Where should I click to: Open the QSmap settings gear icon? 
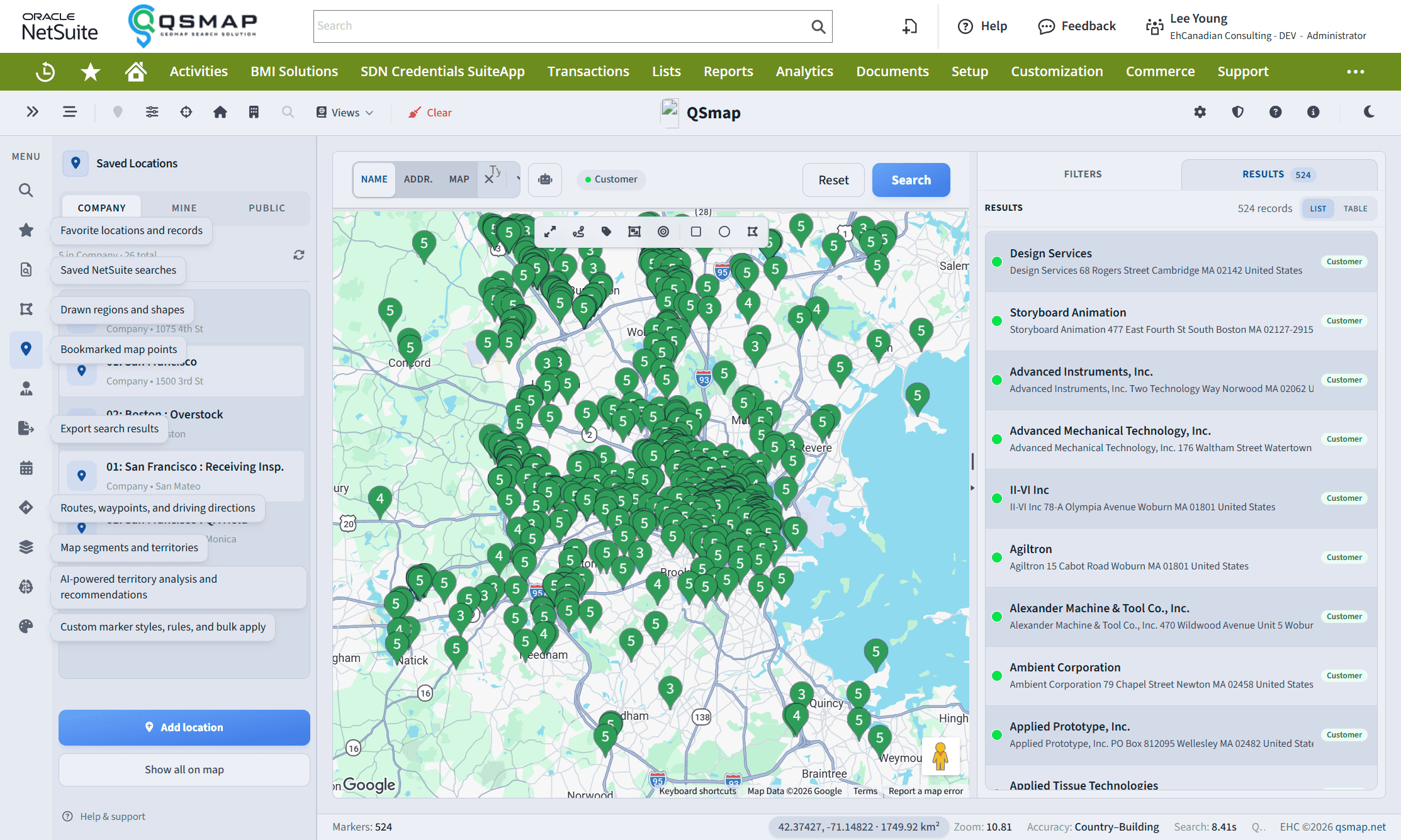(x=1200, y=112)
